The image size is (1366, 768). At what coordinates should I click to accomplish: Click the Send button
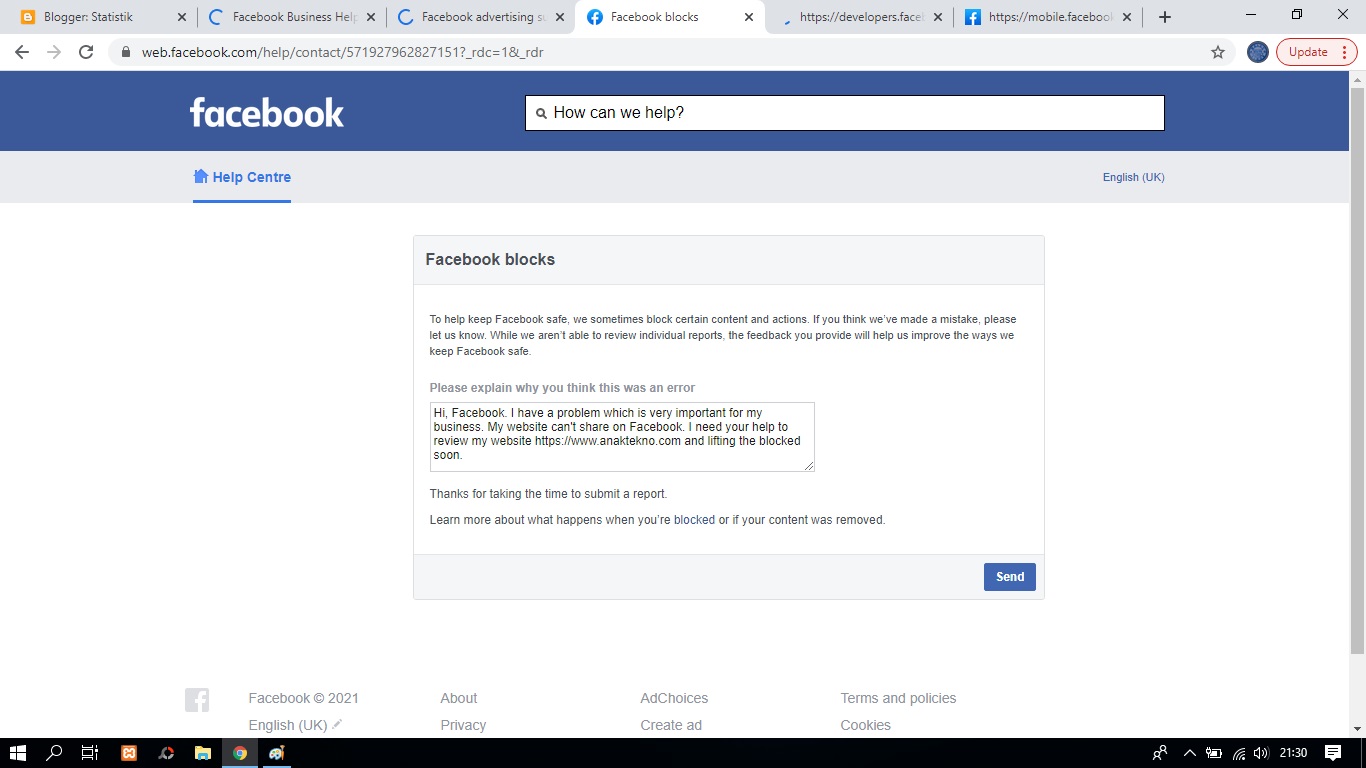[x=1010, y=577]
